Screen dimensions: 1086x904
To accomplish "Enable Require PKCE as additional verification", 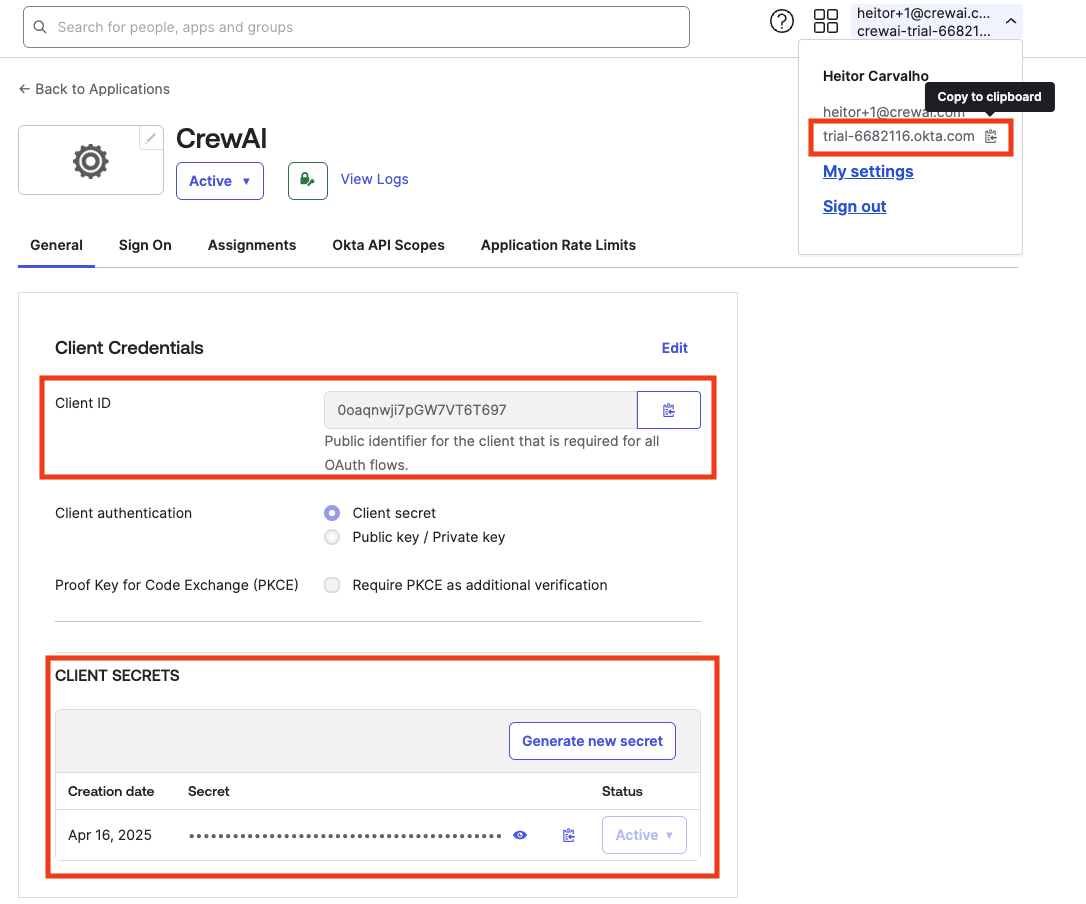I will click(331, 585).
